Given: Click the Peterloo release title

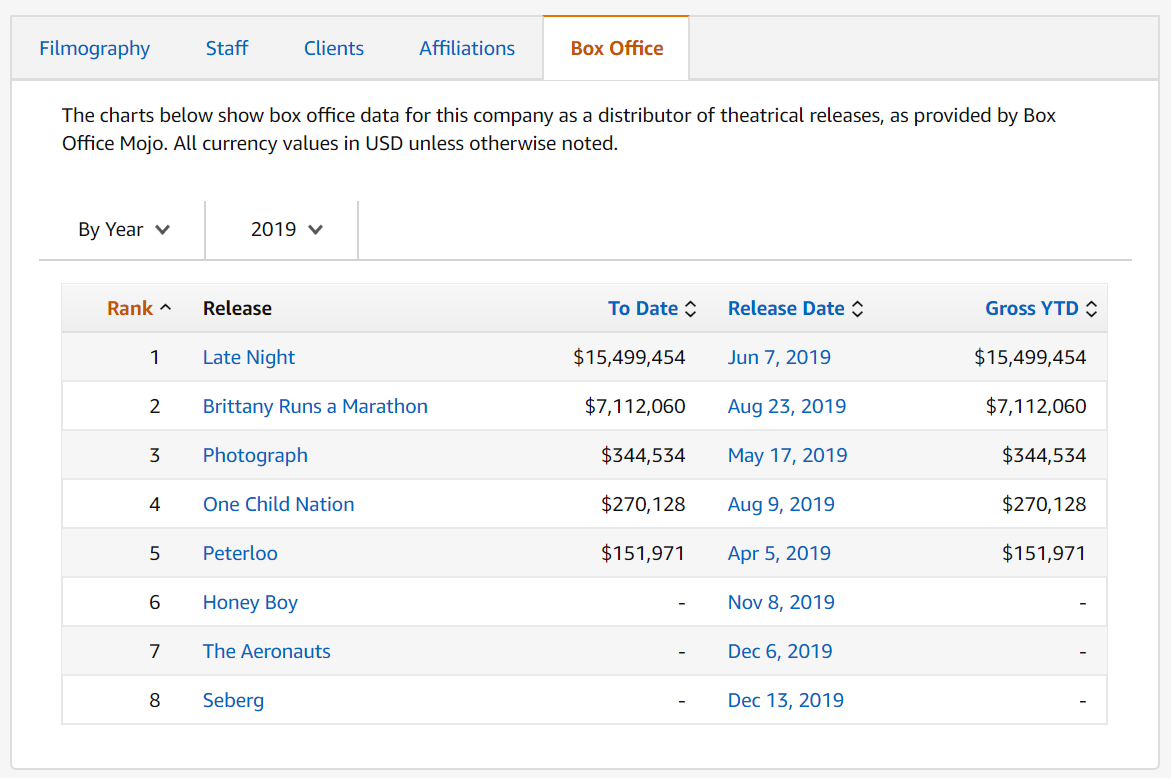Looking at the screenshot, I should click(x=240, y=553).
